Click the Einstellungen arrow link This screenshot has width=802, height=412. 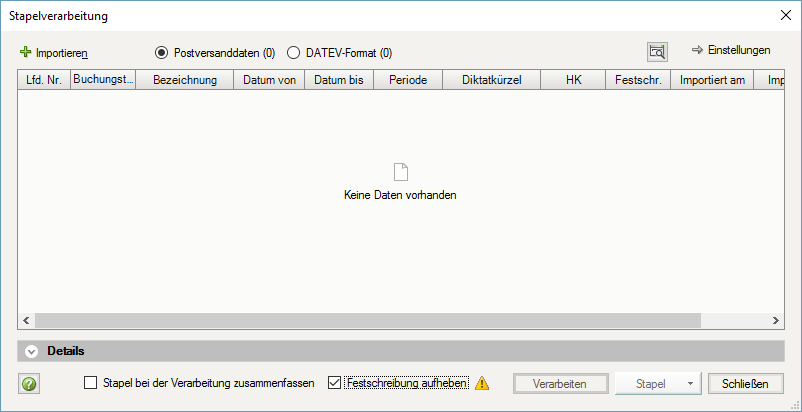click(731, 50)
